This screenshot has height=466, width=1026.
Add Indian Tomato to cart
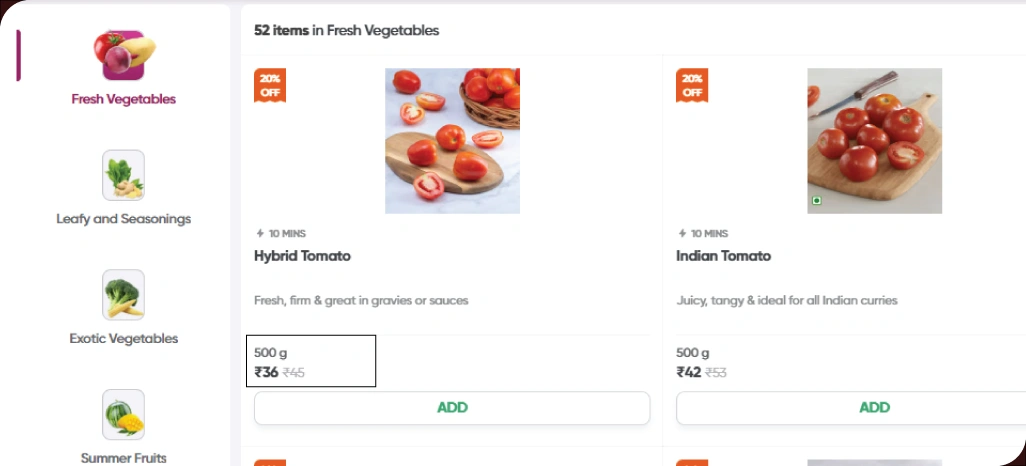coord(874,408)
